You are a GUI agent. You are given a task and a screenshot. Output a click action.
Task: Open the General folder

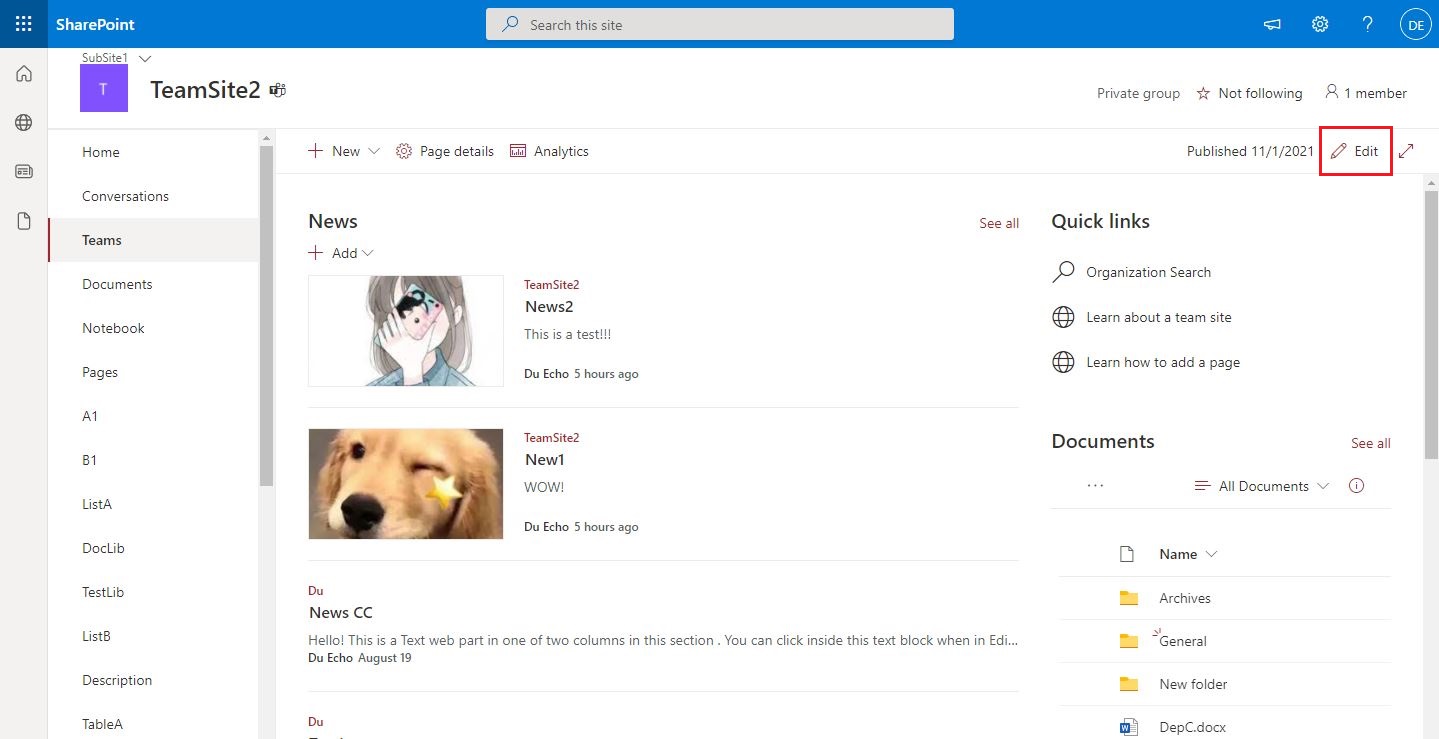(1183, 641)
